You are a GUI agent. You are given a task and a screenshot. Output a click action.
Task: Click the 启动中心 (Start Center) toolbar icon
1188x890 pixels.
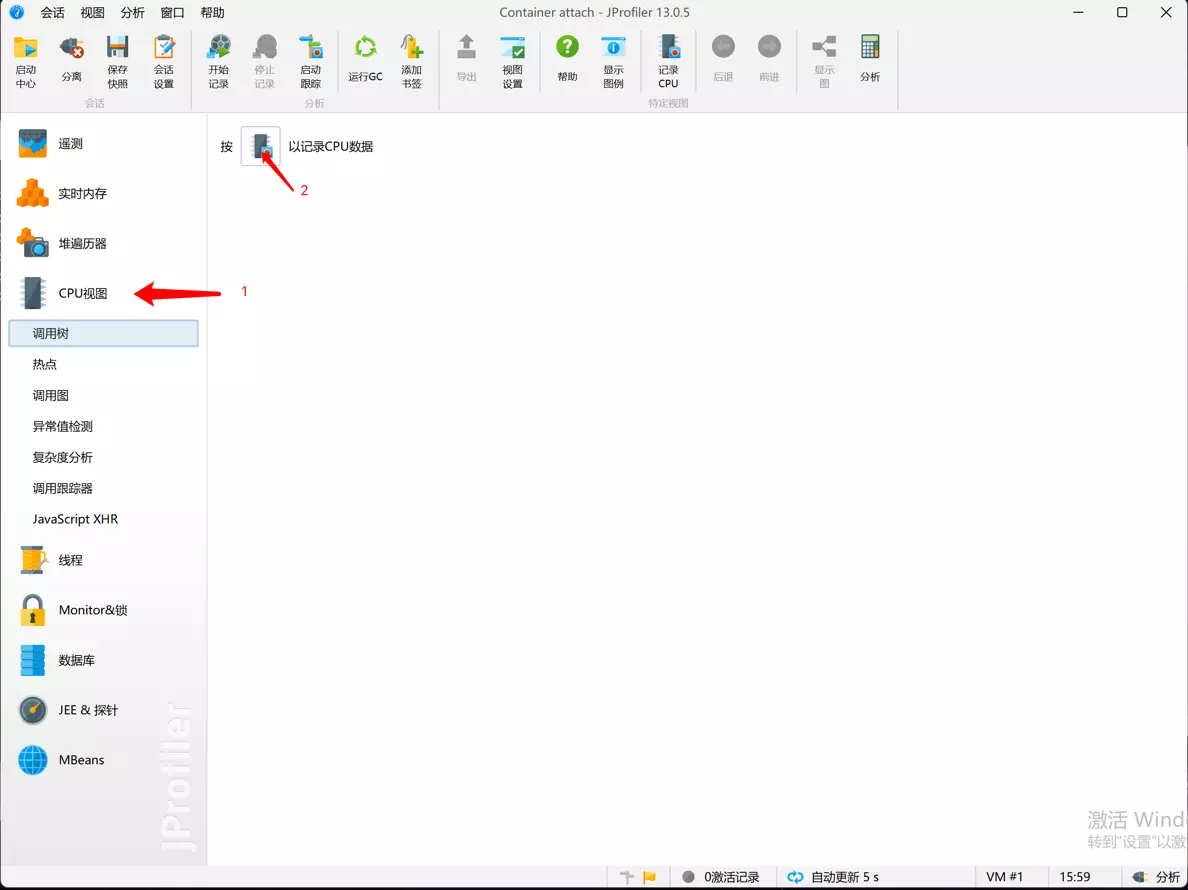click(26, 61)
